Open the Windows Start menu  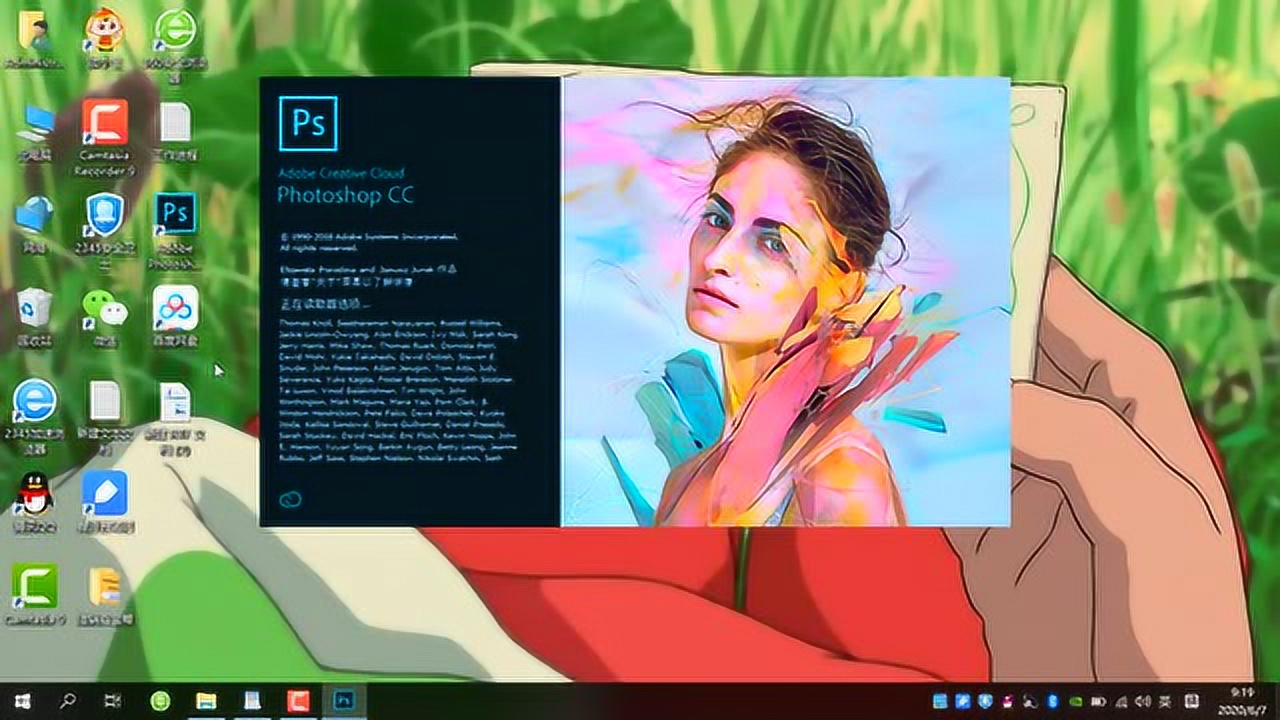[22, 701]
